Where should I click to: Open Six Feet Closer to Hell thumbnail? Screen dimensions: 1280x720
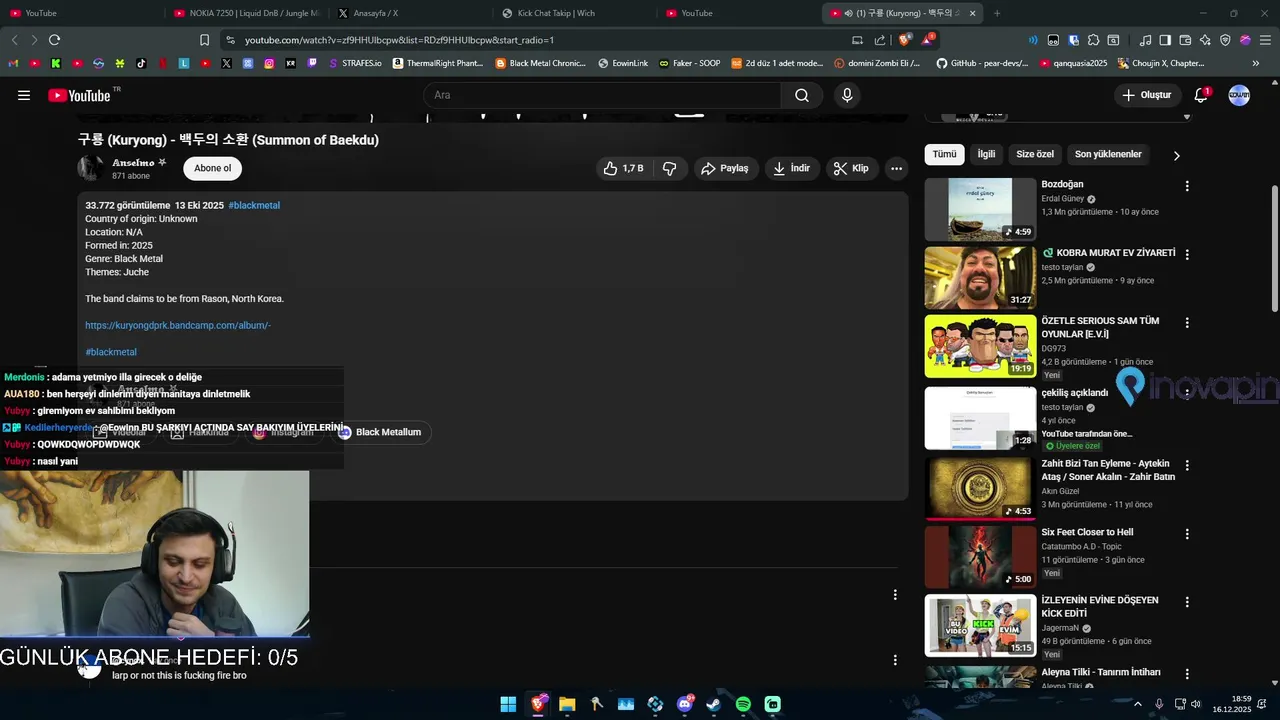click(x=980, y=556)
